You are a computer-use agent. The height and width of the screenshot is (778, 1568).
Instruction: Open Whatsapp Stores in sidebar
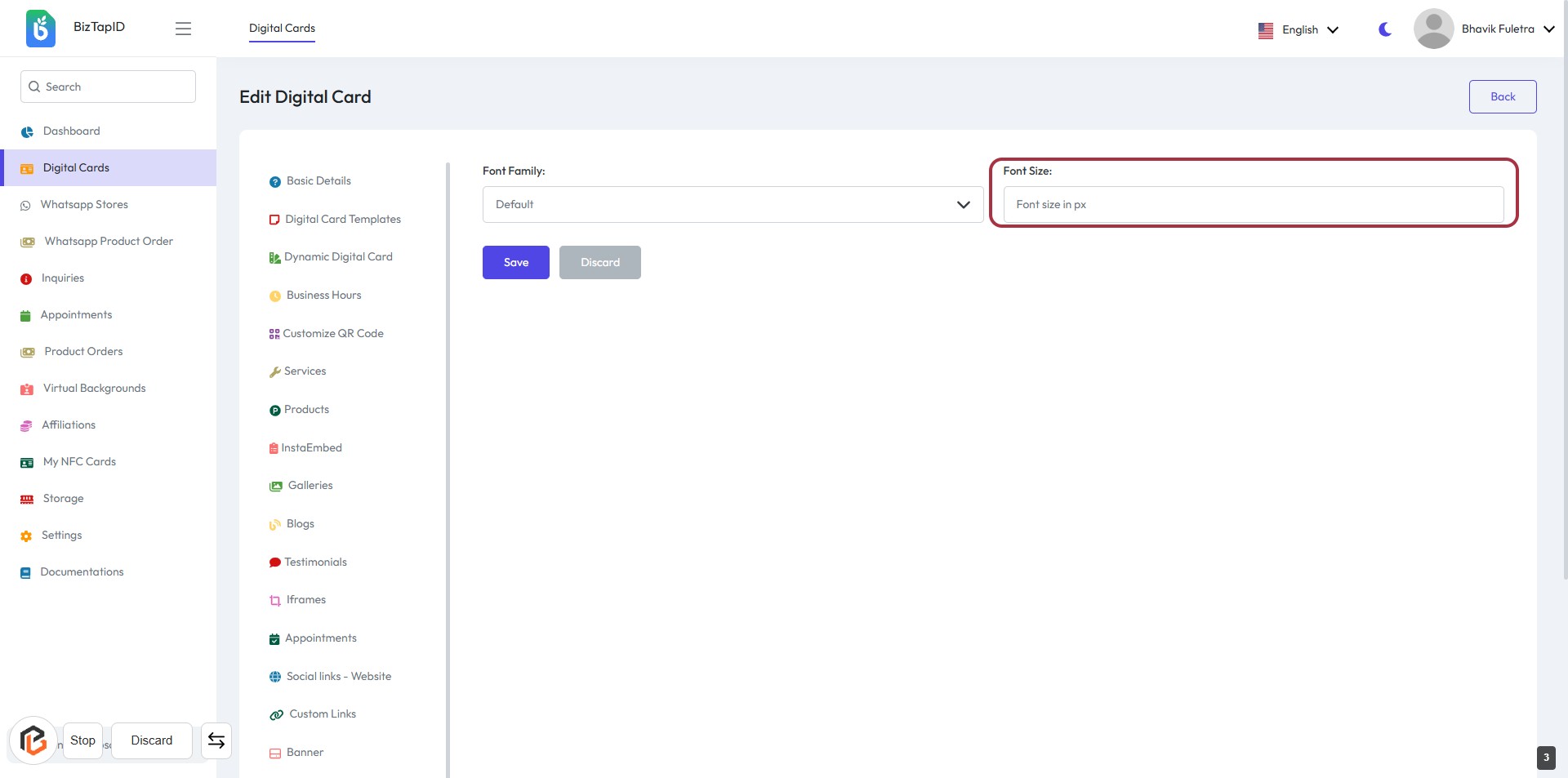click(84, 205)
